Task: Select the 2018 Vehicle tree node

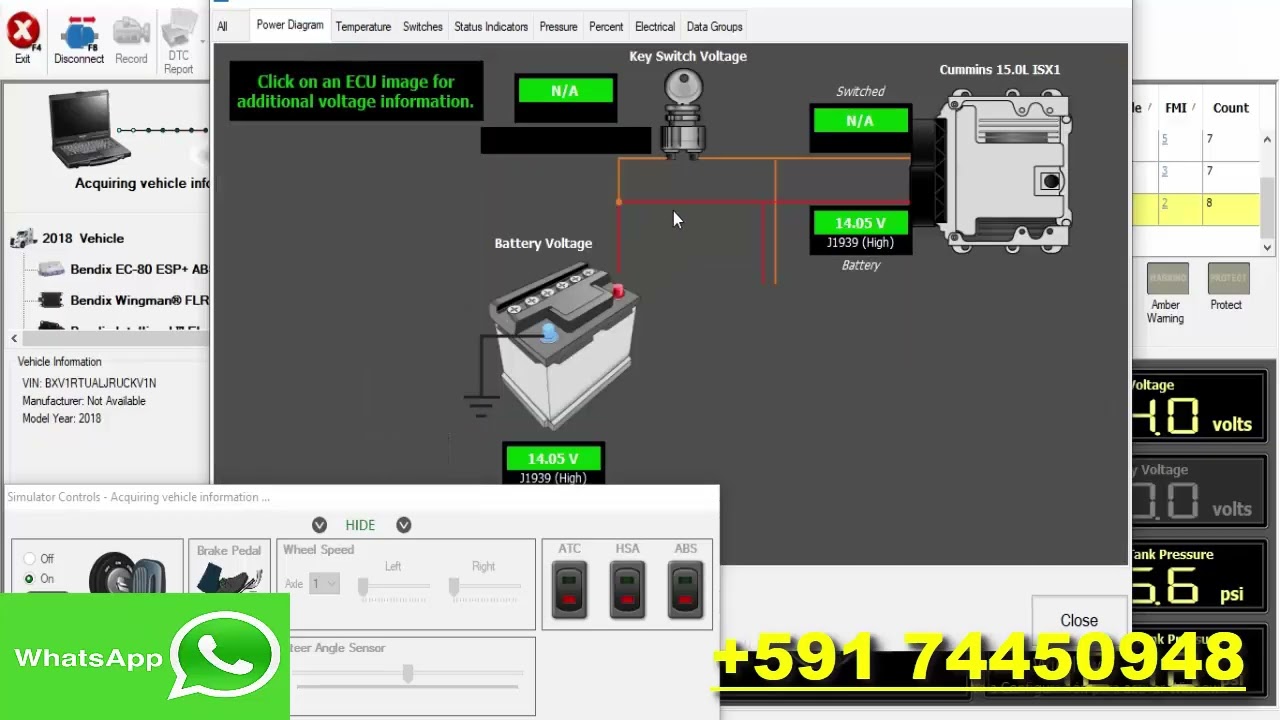Action: (83, 239)
